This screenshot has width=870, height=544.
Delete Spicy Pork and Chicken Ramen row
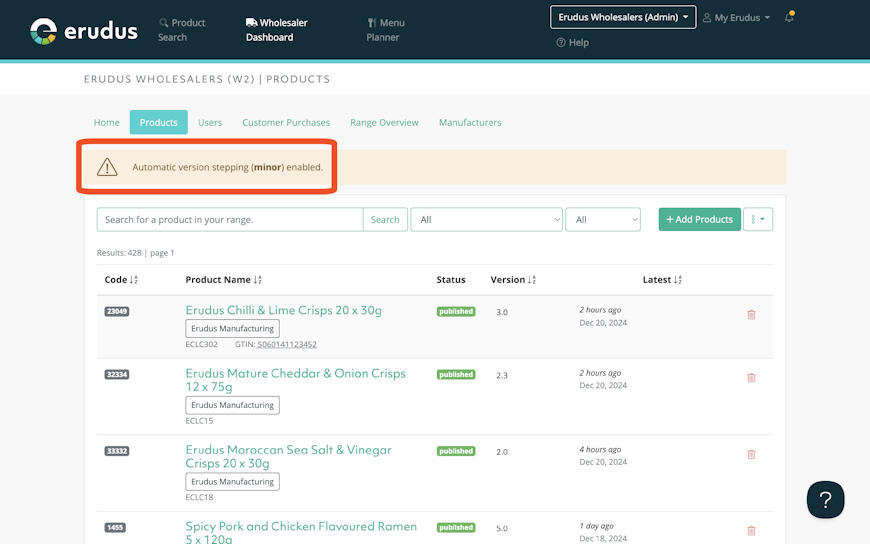[x=751, y=531]
